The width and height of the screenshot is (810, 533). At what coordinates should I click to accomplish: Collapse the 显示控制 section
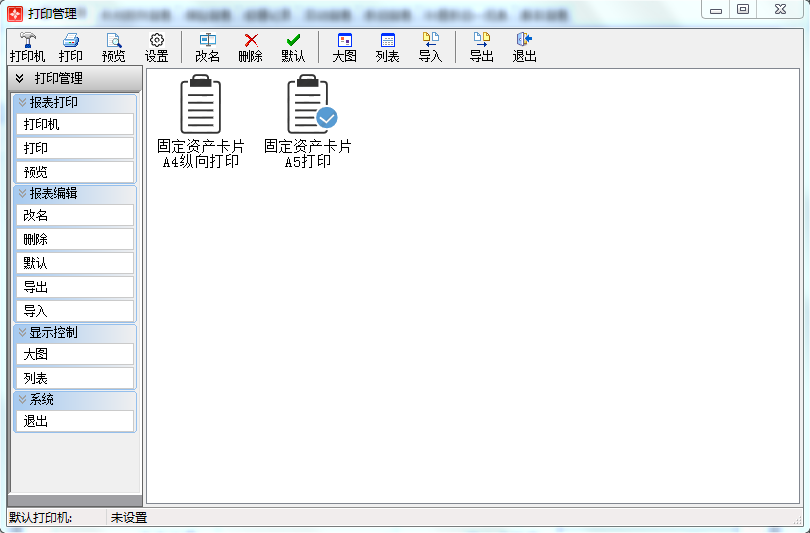(x=22, y=332)
